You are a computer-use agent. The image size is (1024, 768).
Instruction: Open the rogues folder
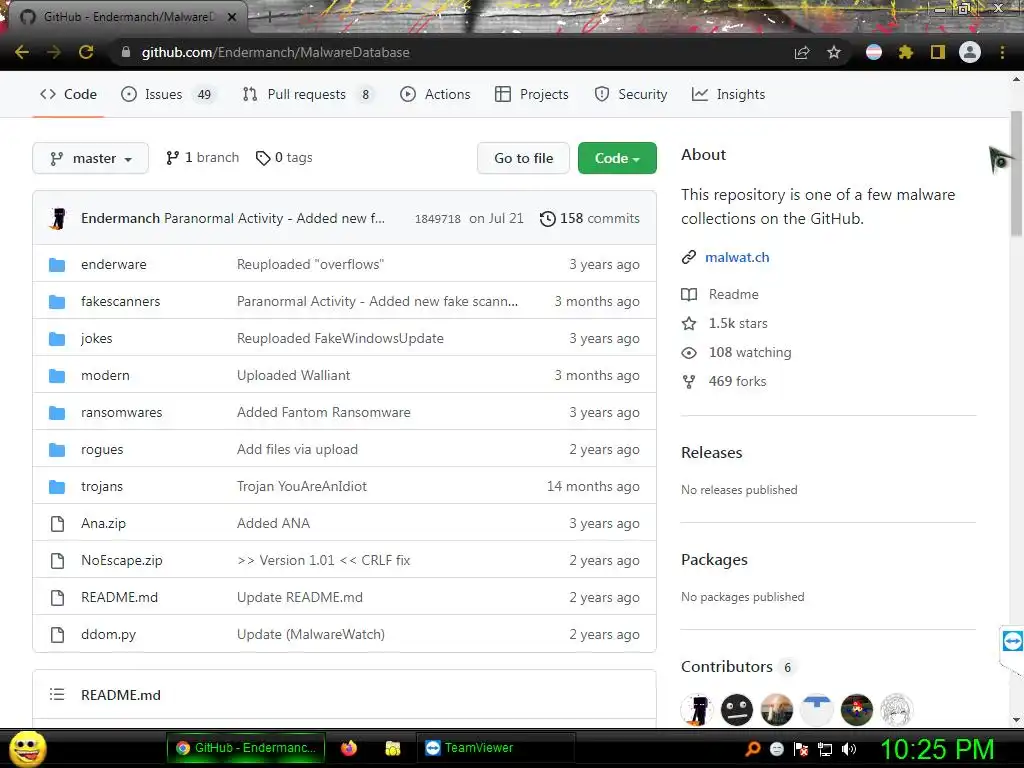point(102,449)
